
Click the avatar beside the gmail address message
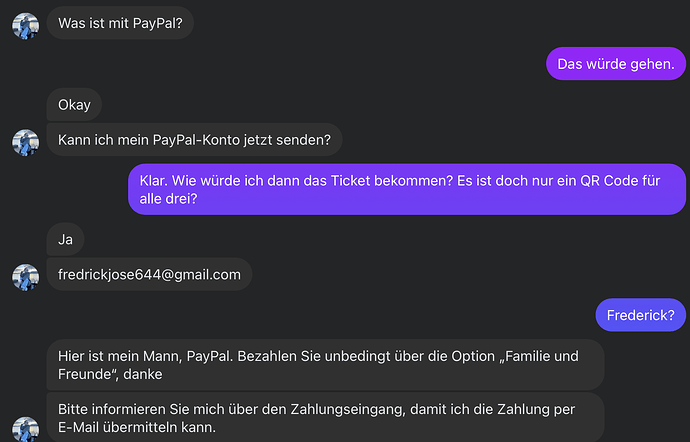(26, 277)
